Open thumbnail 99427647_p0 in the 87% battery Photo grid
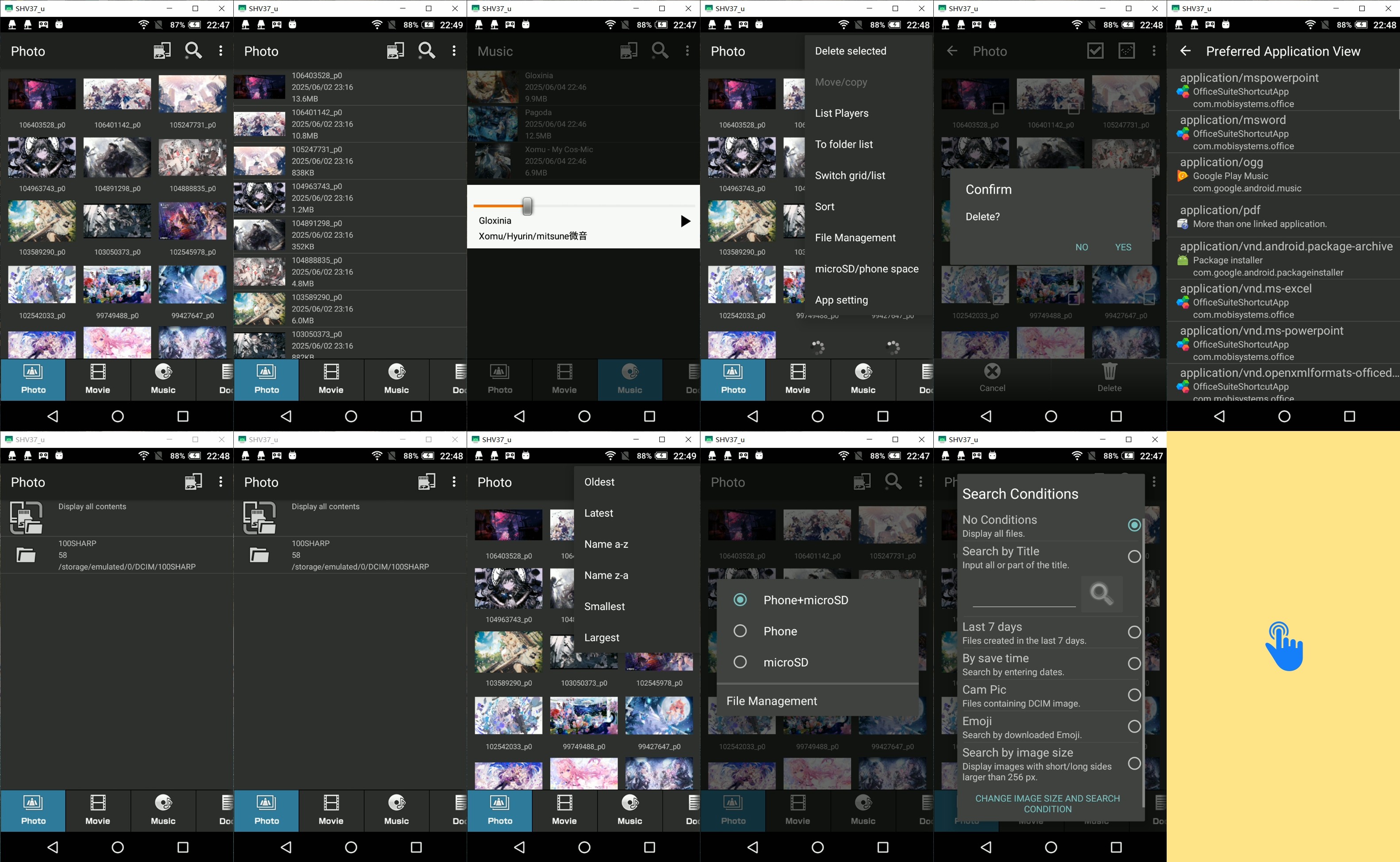Viewport: 1400px width, 862px height. (x=192, y=284)
